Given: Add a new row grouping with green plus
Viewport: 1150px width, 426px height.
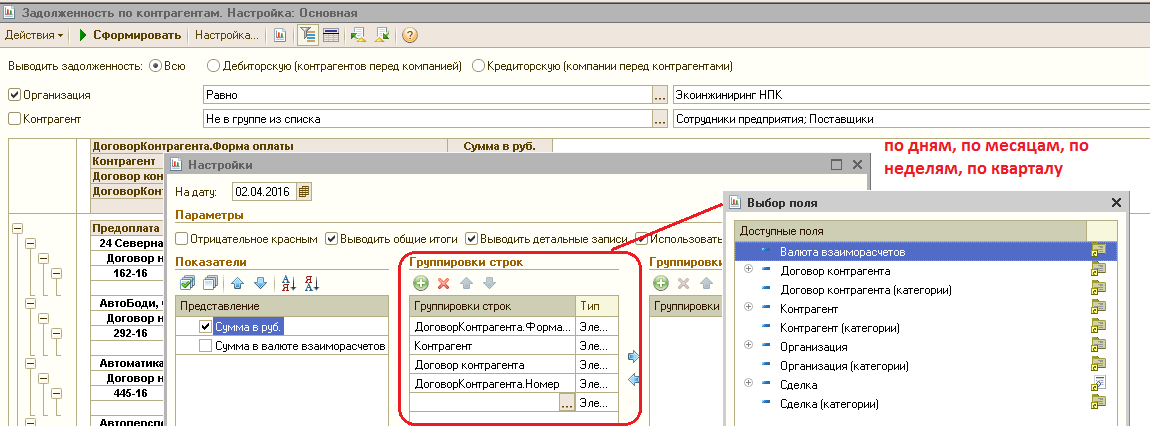Looking at the screenshot, I should (421, 284).
